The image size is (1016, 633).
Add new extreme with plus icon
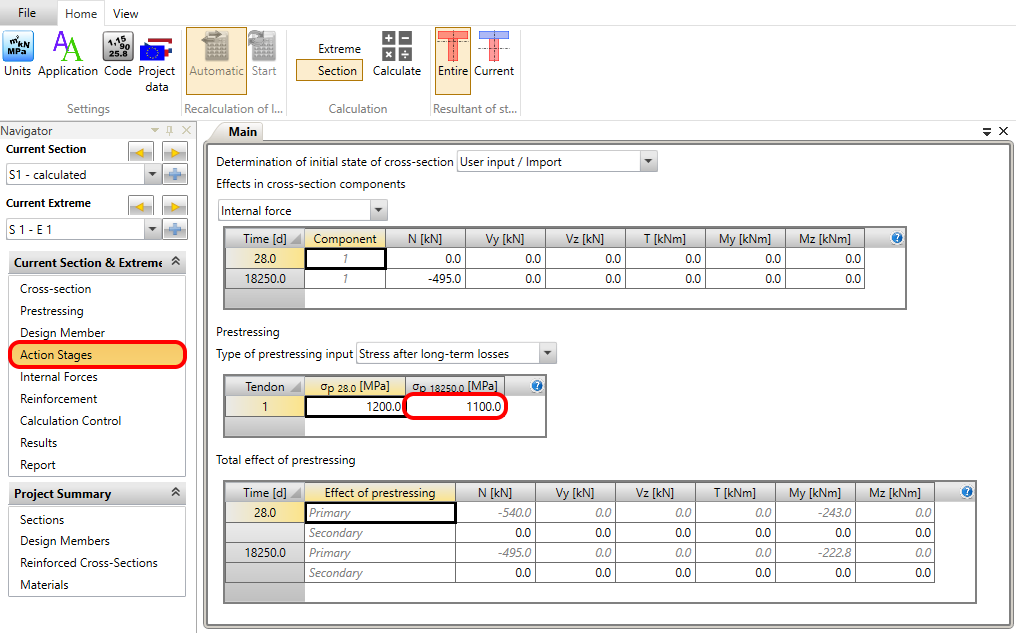pos(176,229)
